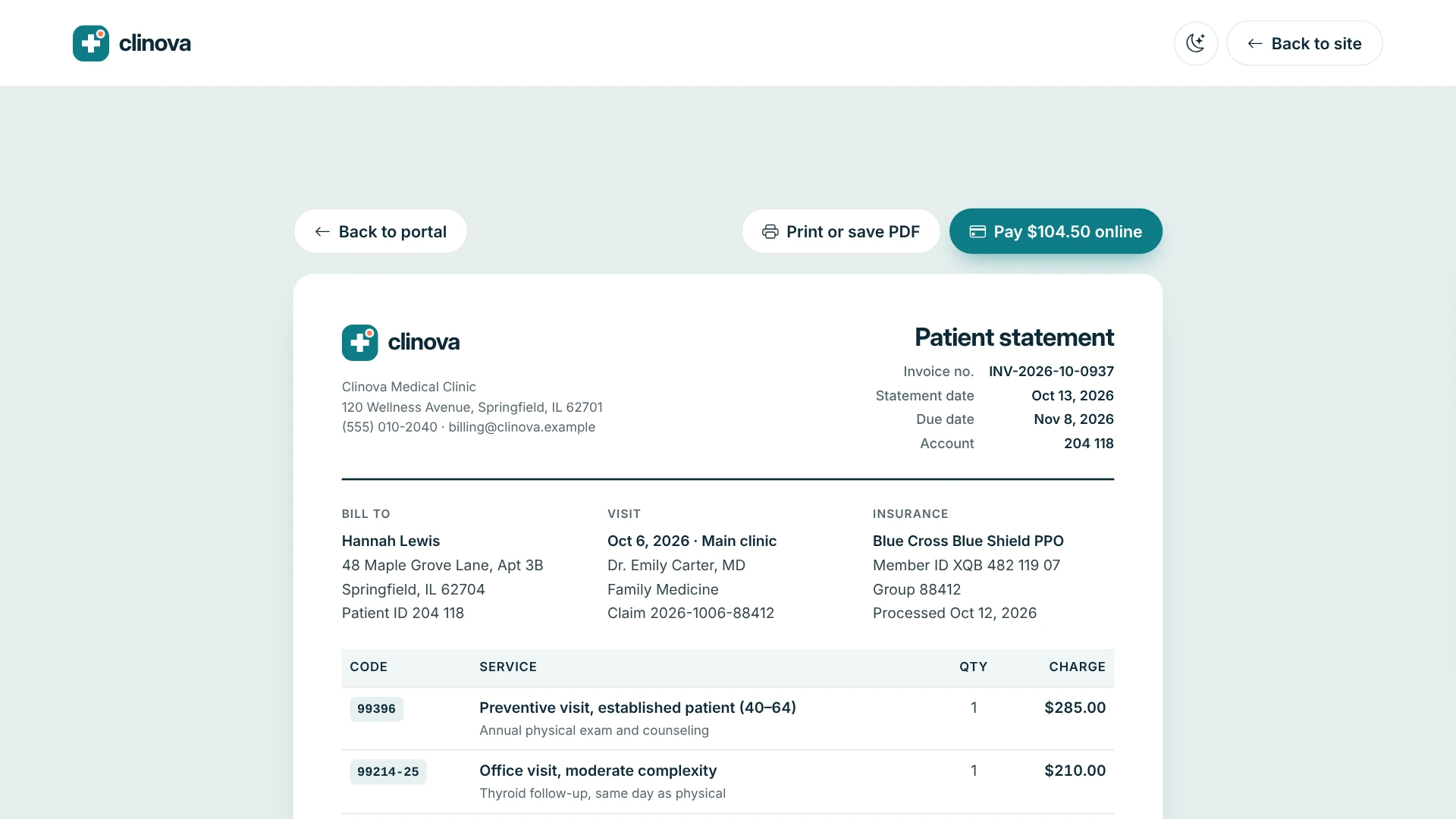1456x819 pixels.
Task: Click 120 Wellness Avenue, Springfield address
Action: click(x=472, y=407)
